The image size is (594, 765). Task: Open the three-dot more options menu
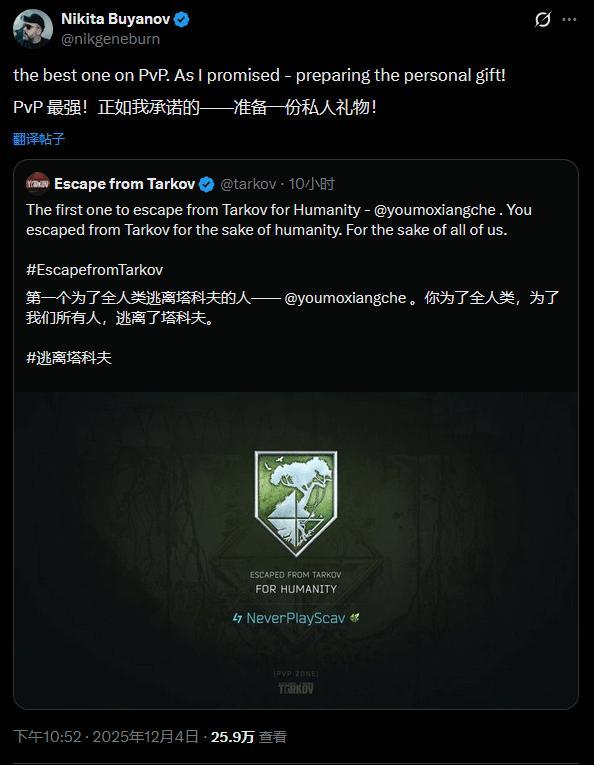(x=569, y=20)
